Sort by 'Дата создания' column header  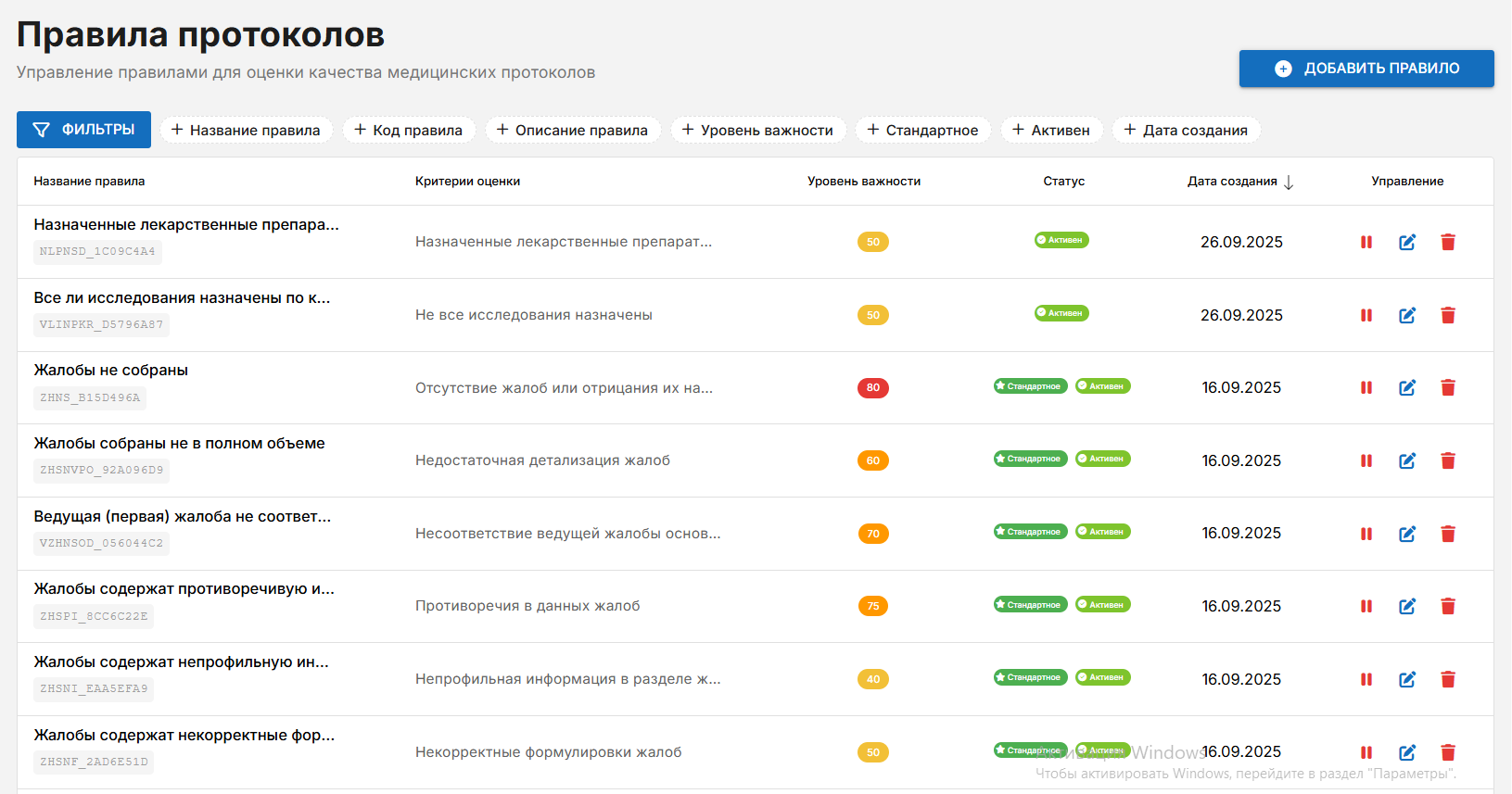[1232, 182]
